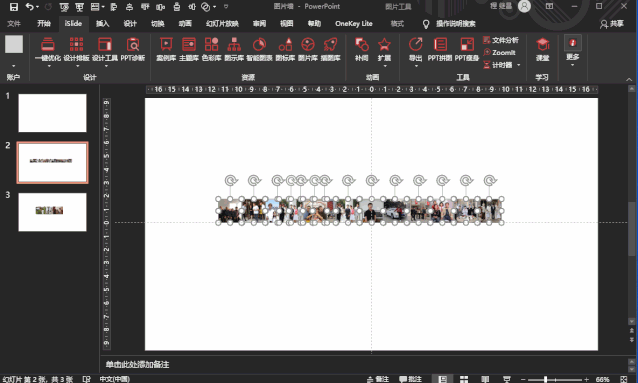Zoom in using the plus button
The width and height of the screenshot is (638, 383).
[x=586, y=379]
